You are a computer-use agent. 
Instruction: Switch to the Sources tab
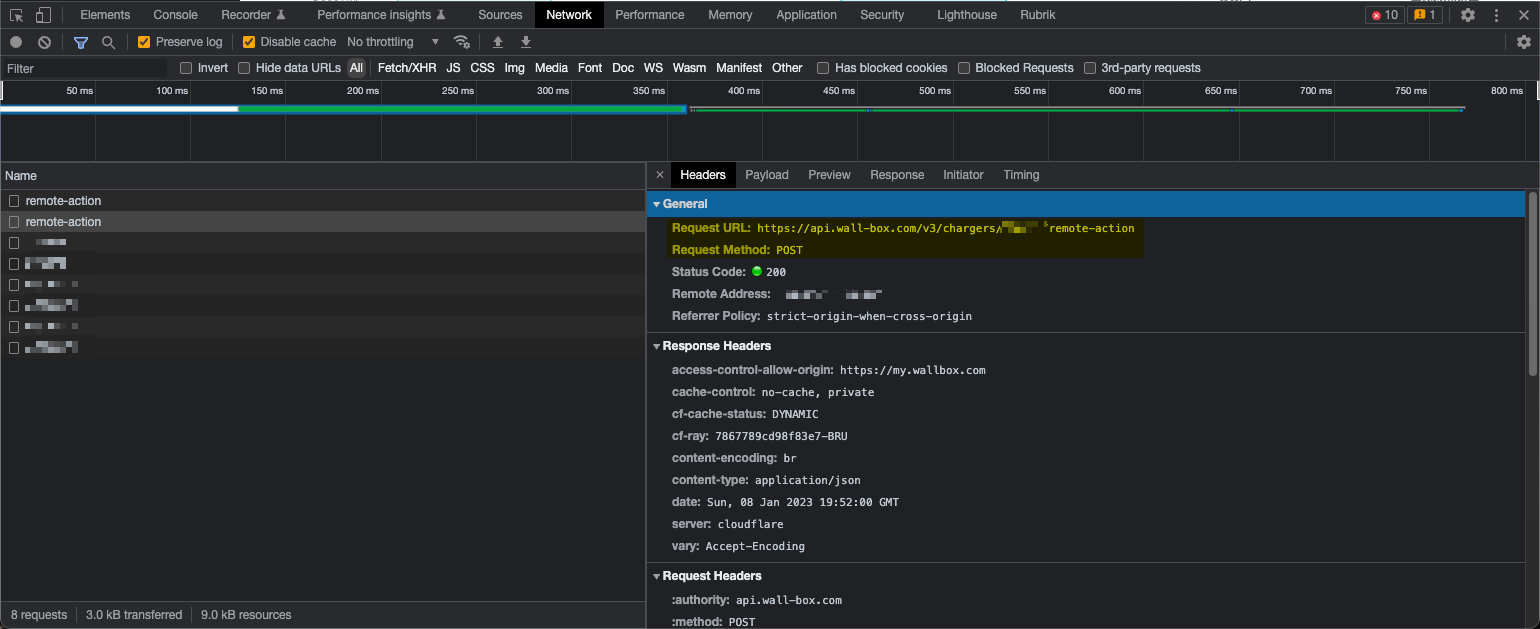[x=500, y=15]
